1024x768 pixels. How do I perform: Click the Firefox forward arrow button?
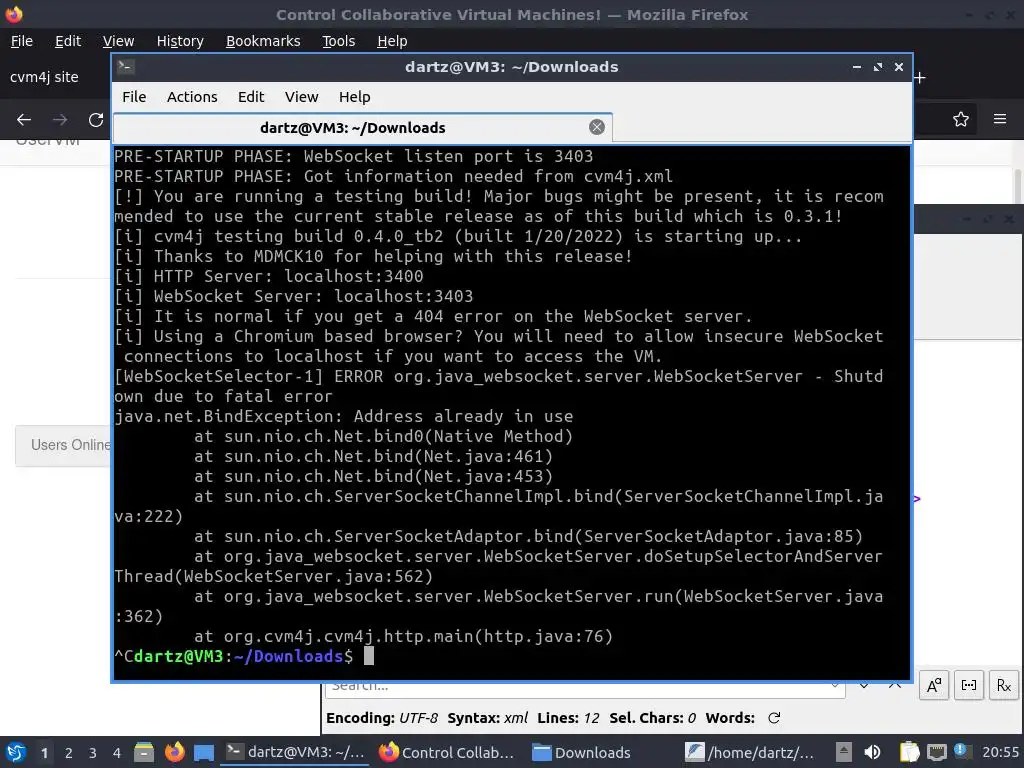tap(60, 120)
